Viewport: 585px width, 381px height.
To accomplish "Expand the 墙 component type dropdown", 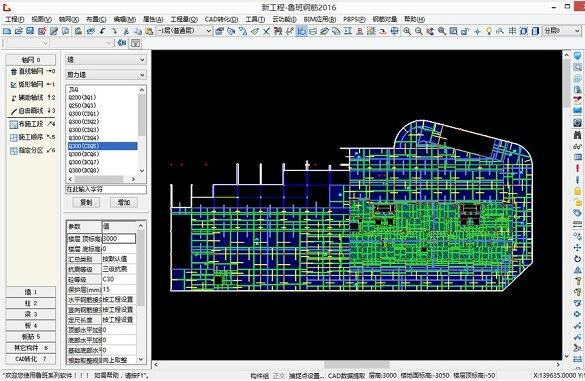I will click(106, 60).
